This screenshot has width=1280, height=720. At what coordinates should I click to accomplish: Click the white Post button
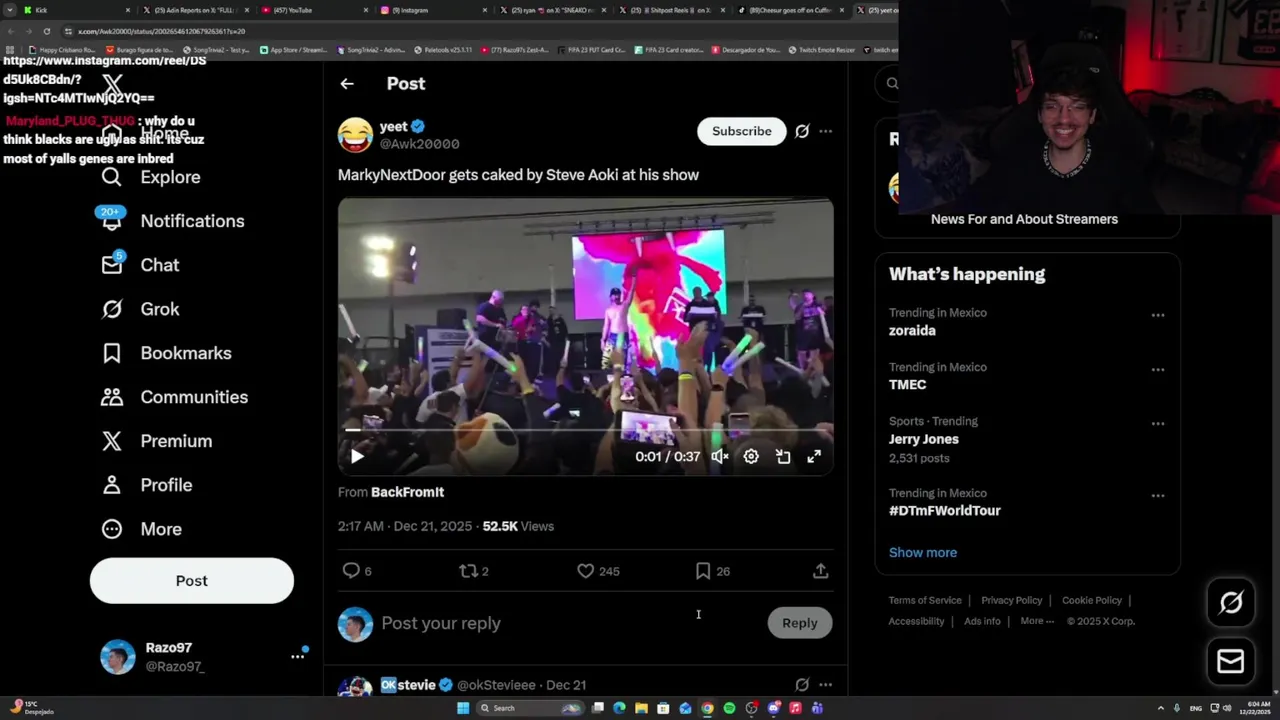pos(192,581)
